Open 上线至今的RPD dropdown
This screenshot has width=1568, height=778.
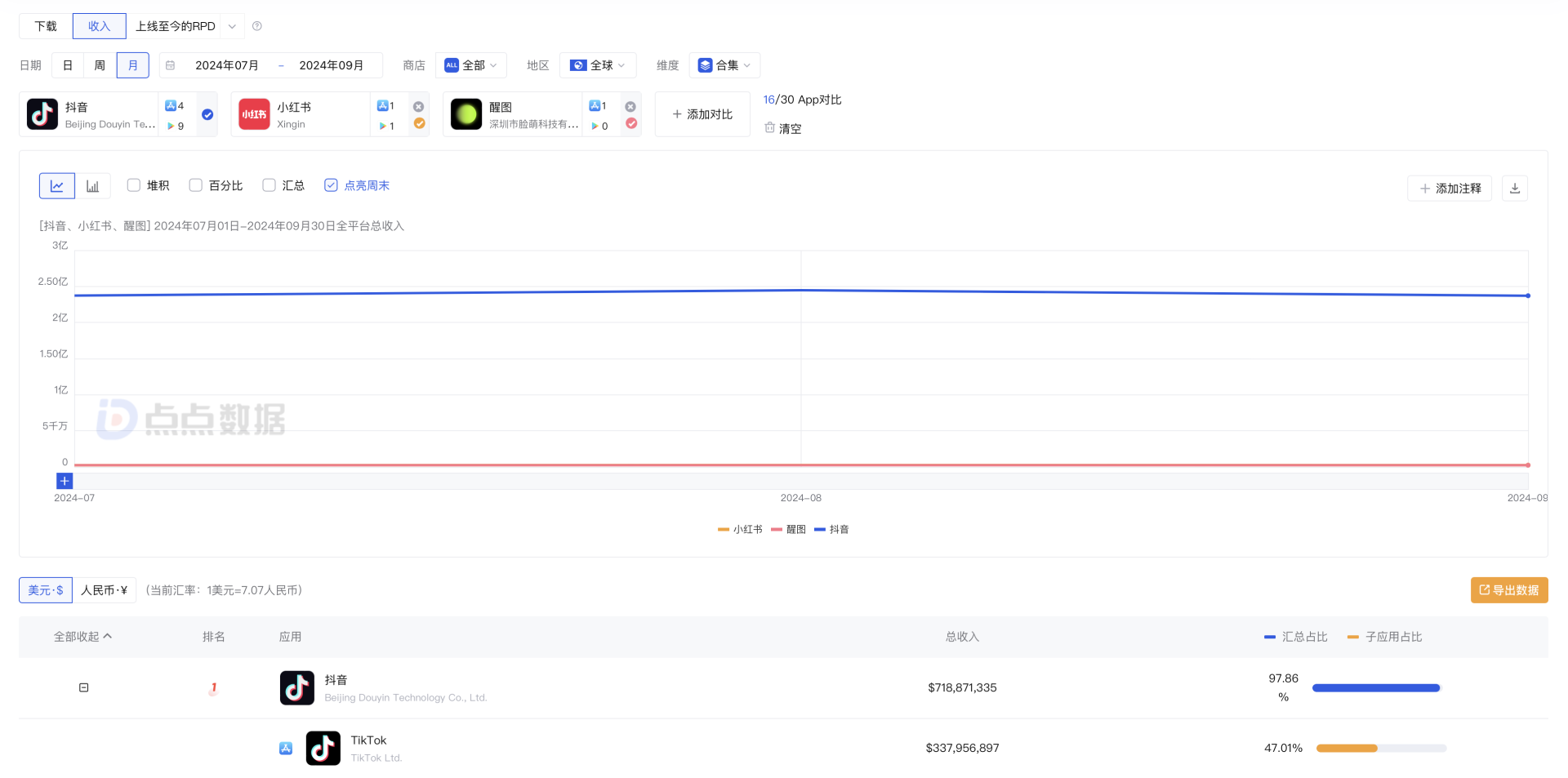[185, 26]
